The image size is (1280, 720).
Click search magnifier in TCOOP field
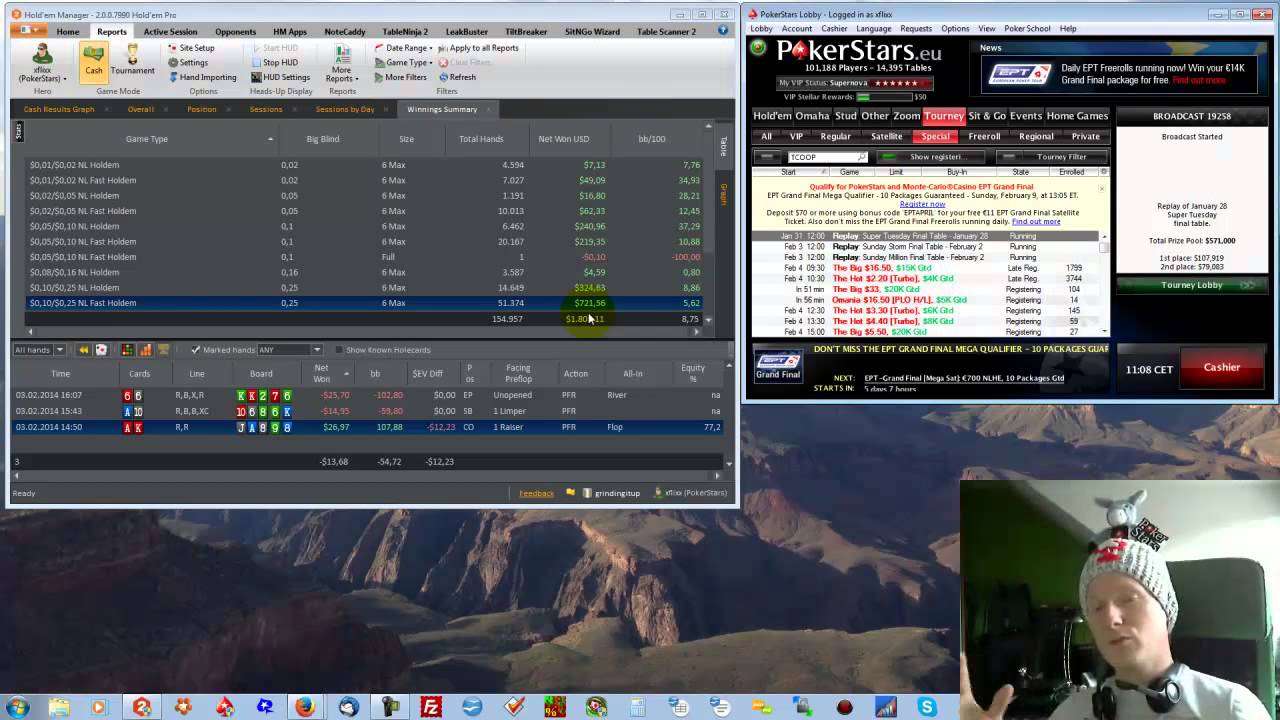[860, 157]
